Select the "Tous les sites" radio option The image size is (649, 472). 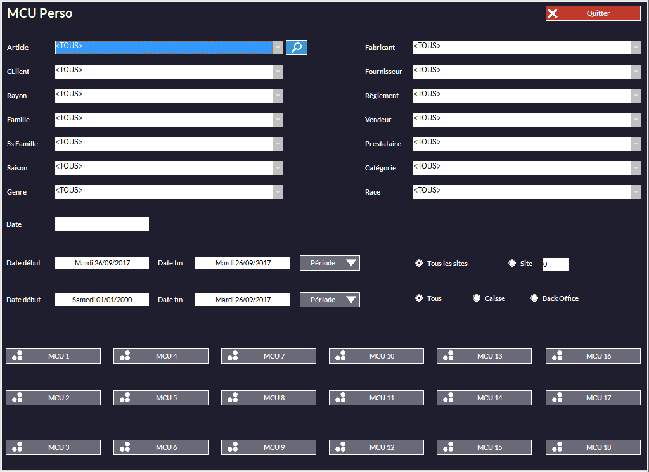419,264
